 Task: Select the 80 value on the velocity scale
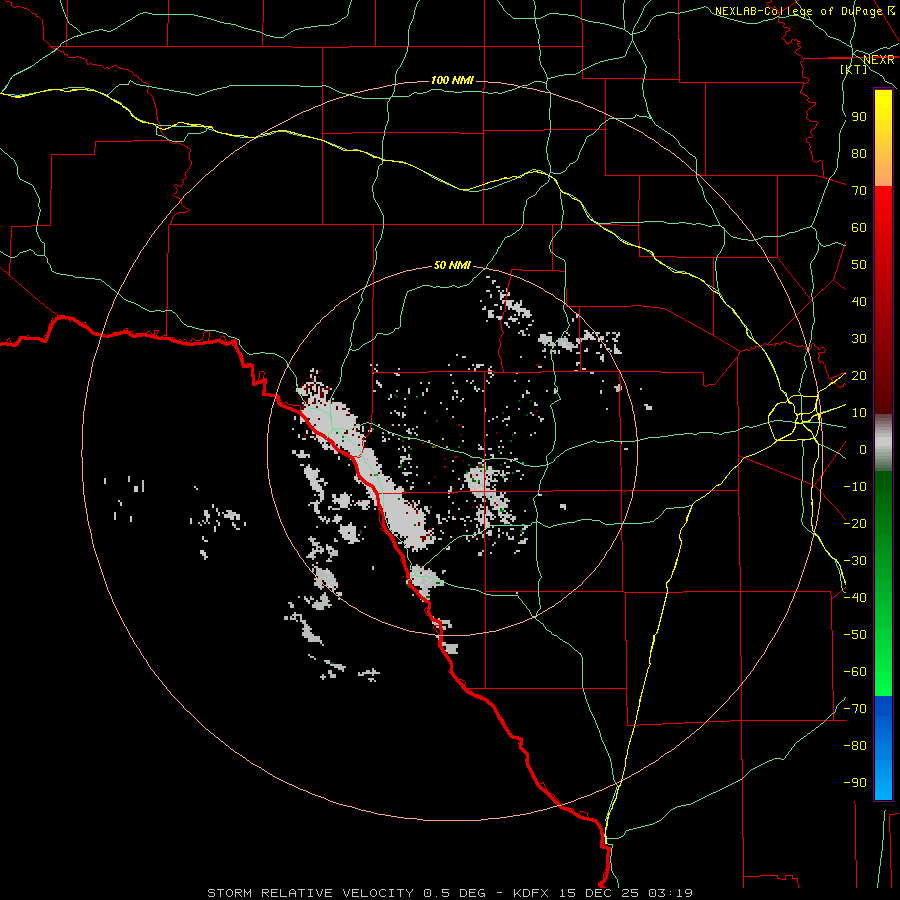pyautogui.click(x=859, y=154)
